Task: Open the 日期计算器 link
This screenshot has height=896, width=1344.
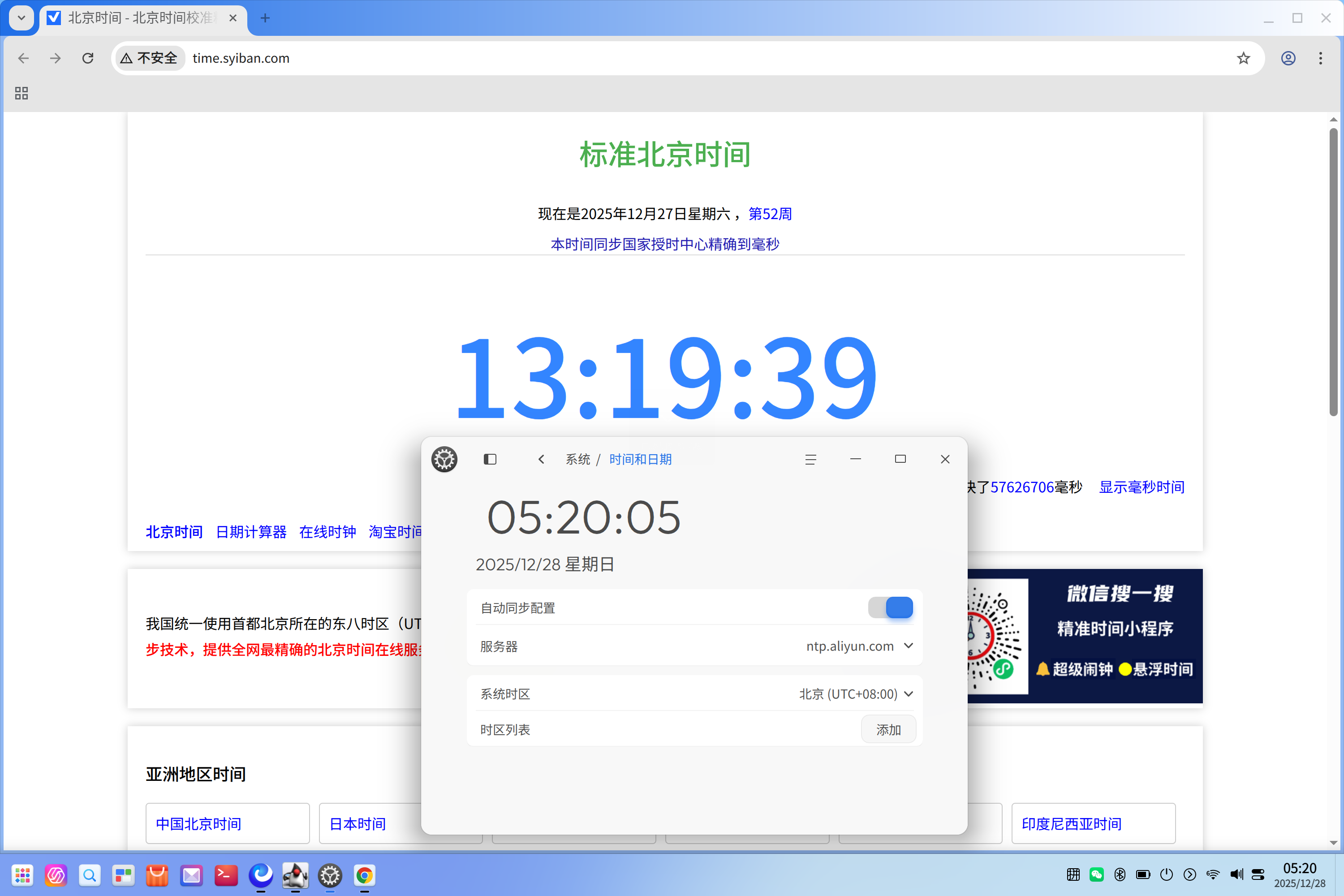Action: click(x=251, y=532)
